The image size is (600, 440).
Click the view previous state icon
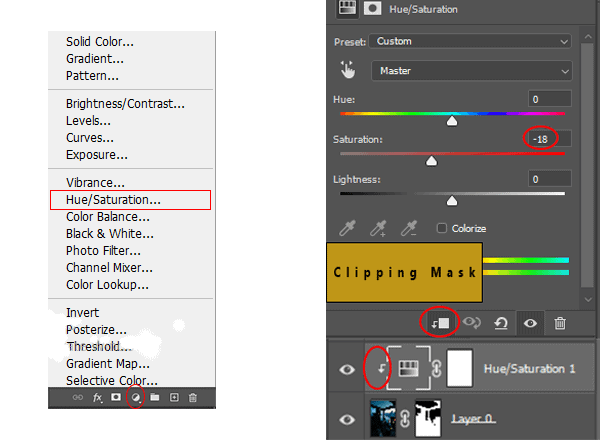[472, 323]
